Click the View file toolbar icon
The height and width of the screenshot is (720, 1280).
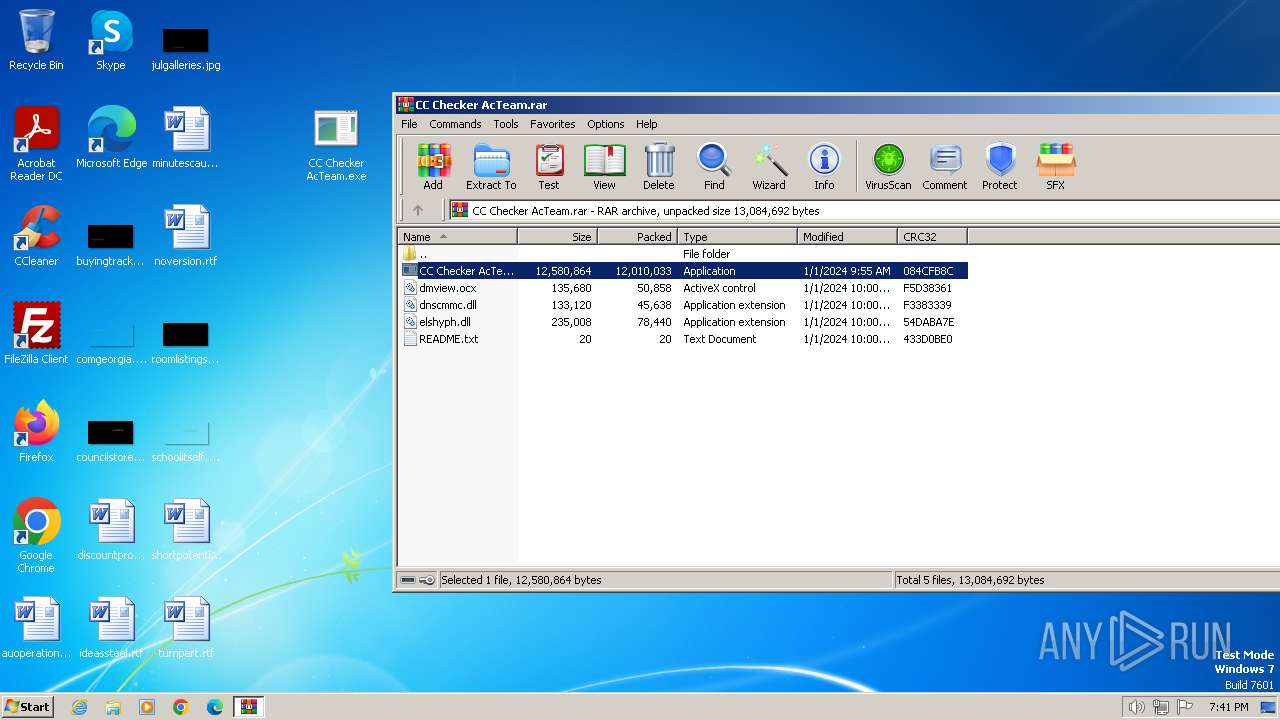604,166
